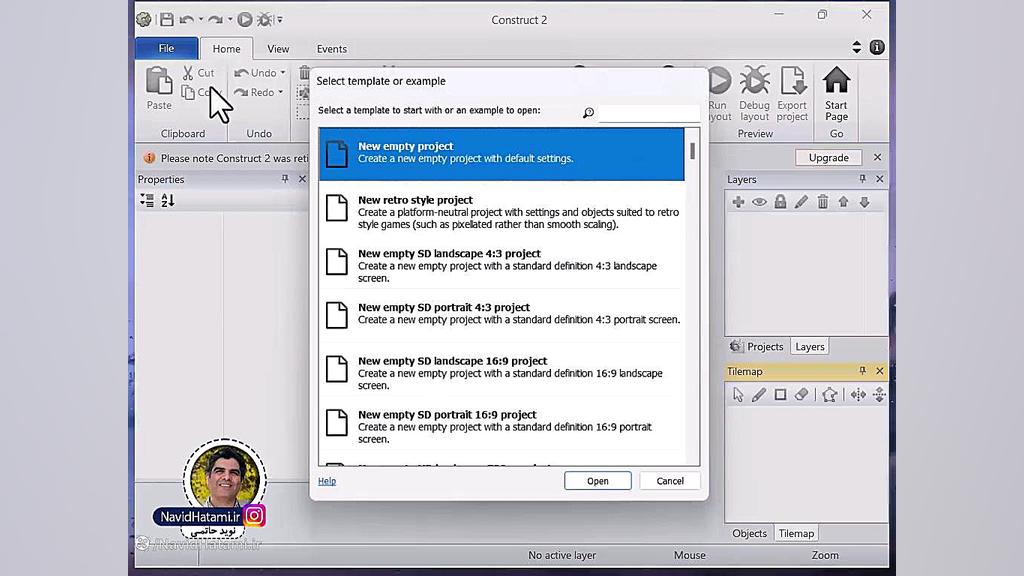Select New empty SD portrait 4:3 project
Viewport: 1024px width, 576px height.
502,313
